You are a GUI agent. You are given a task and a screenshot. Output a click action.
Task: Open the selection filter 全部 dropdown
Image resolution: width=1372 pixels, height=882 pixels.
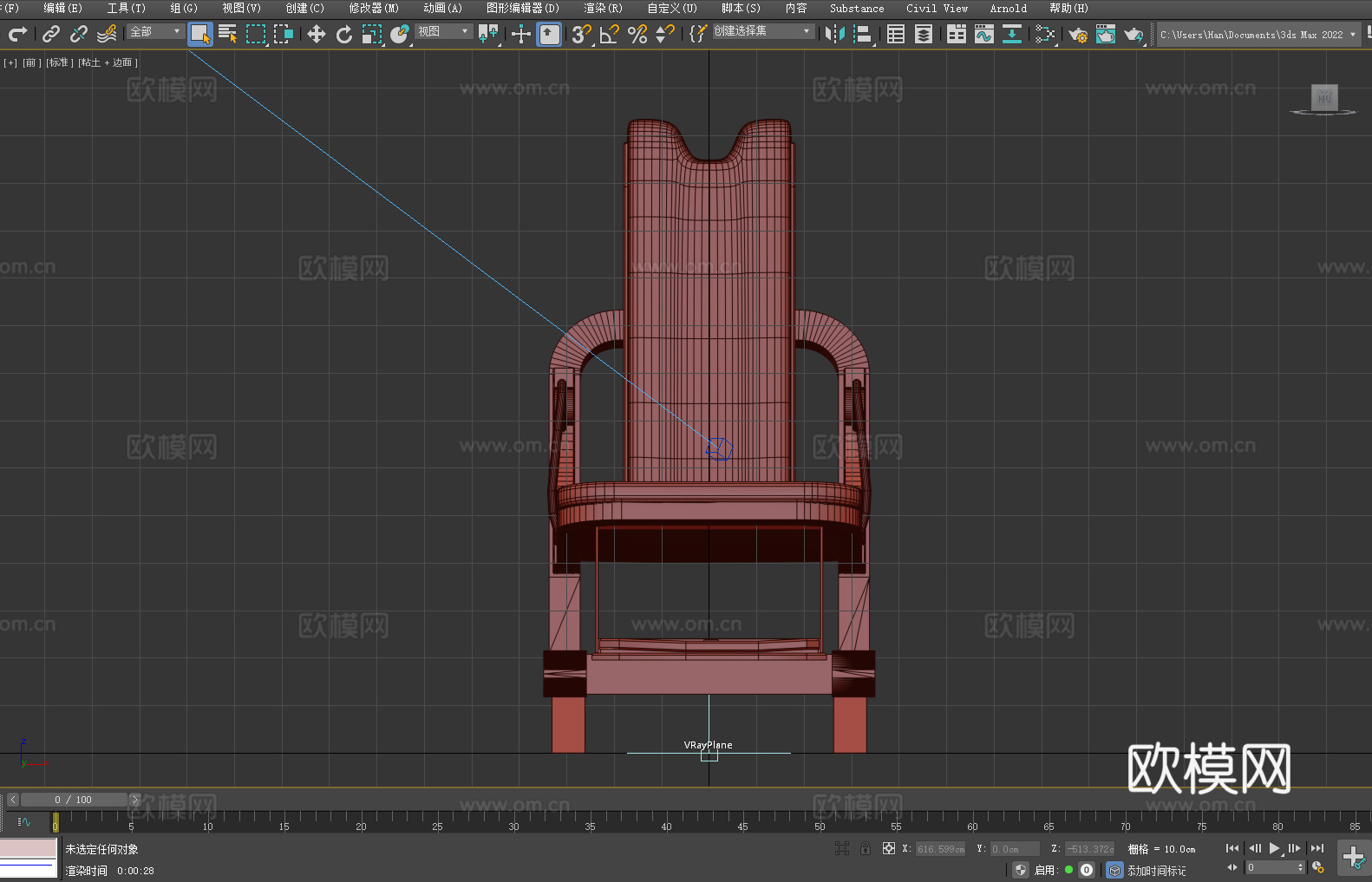point(155,31)
